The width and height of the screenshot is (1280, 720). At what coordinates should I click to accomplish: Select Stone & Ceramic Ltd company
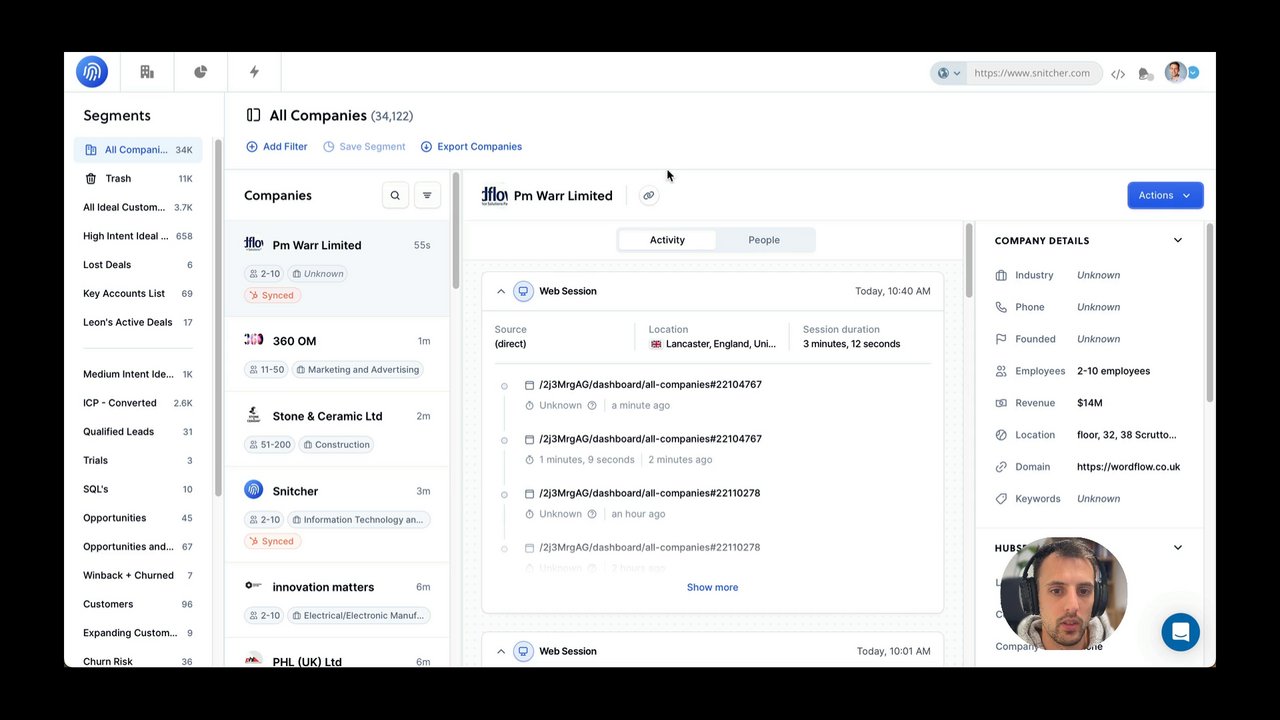337,429
